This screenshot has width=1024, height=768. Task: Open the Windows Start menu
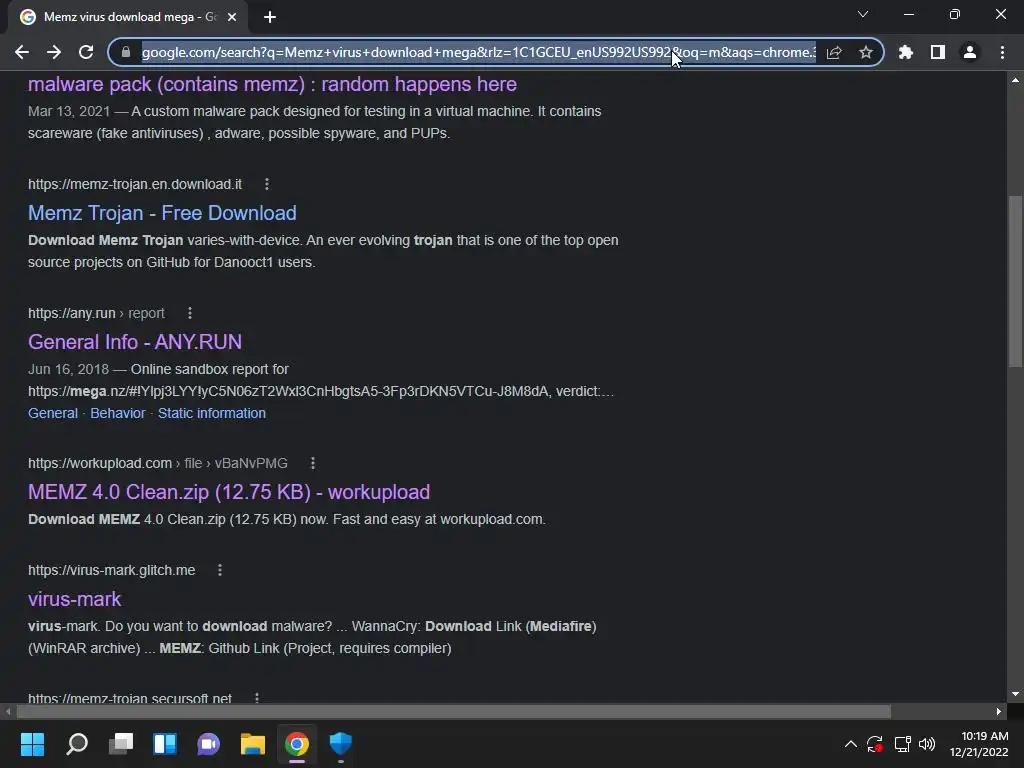point(32,744)
